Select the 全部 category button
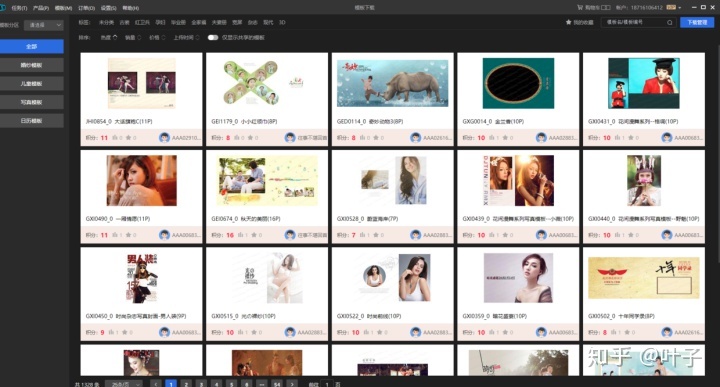This screenshot has width=720, height=387. click(x=32, y=46)
